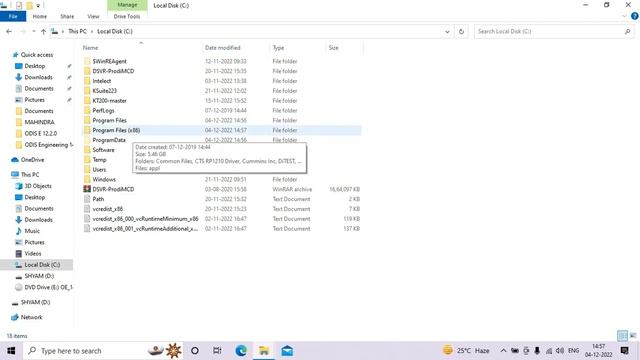Open File Explorer taskbar icon
The width and height of the screenshot is (640, 360).
264,351
